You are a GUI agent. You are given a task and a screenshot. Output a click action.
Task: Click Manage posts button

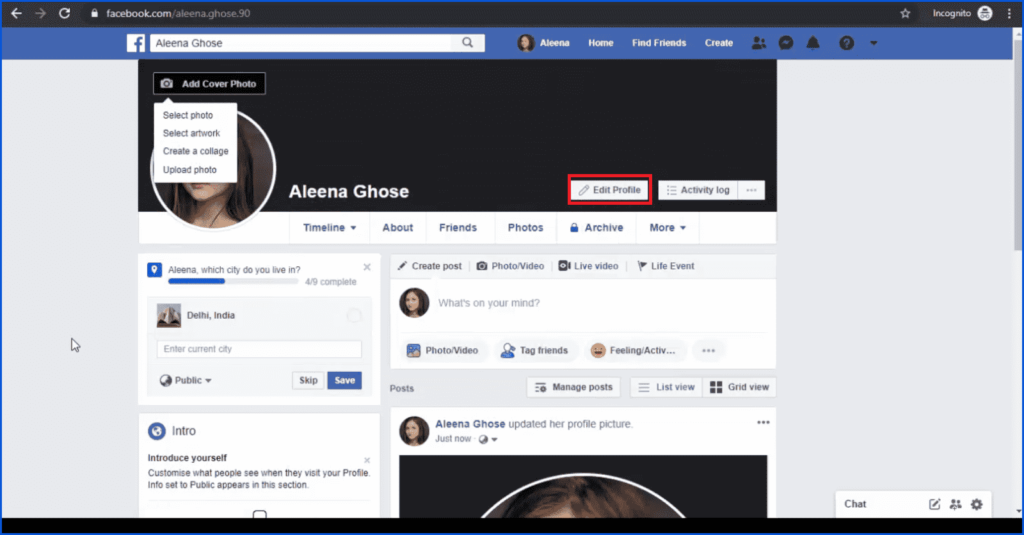click(573, 387)
